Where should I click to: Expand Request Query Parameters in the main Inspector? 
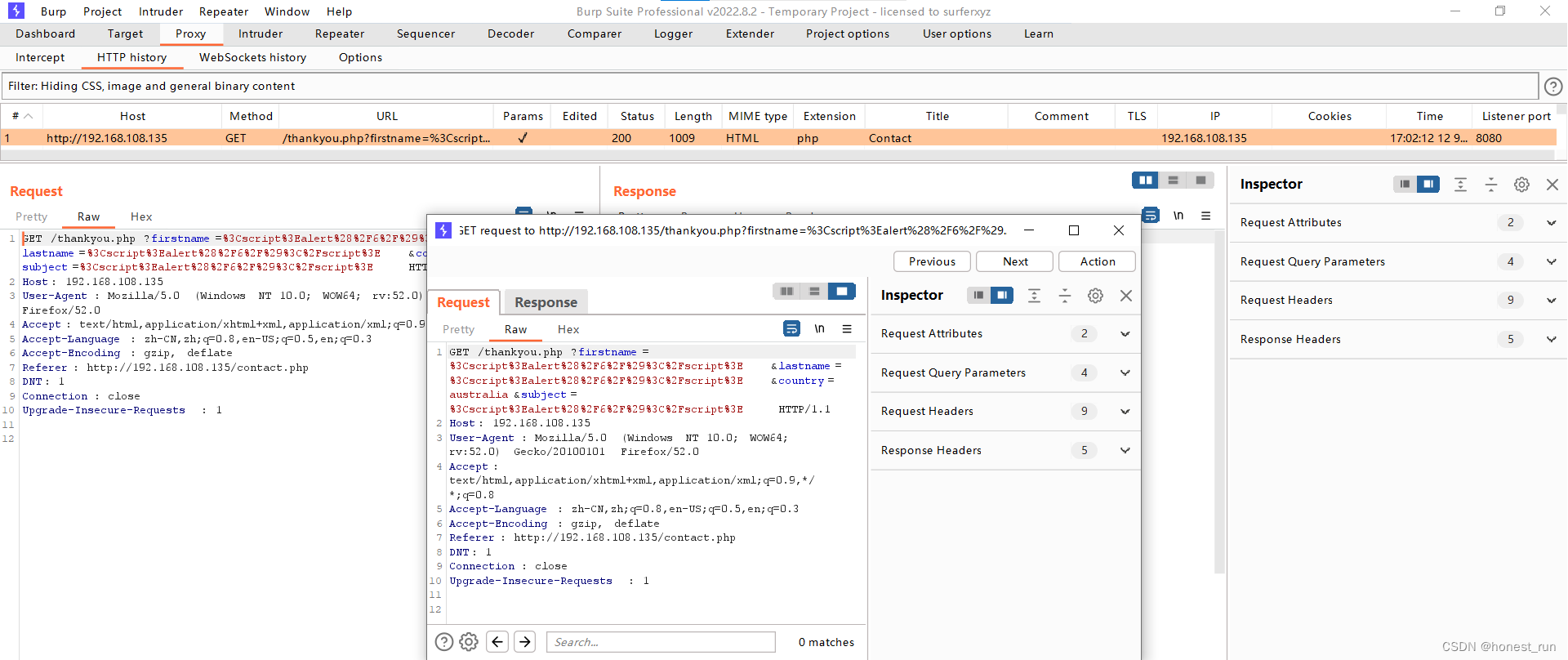pyautogui.click(x=1551, y=261)
